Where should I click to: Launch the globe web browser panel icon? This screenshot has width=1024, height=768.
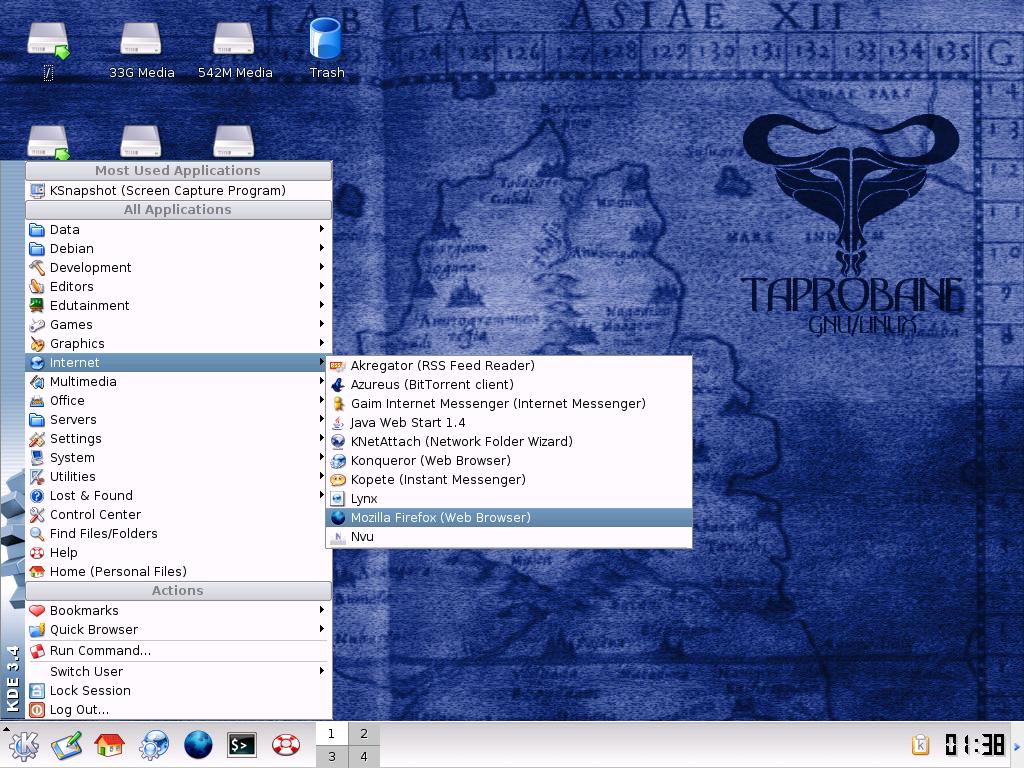pos(198,744)
